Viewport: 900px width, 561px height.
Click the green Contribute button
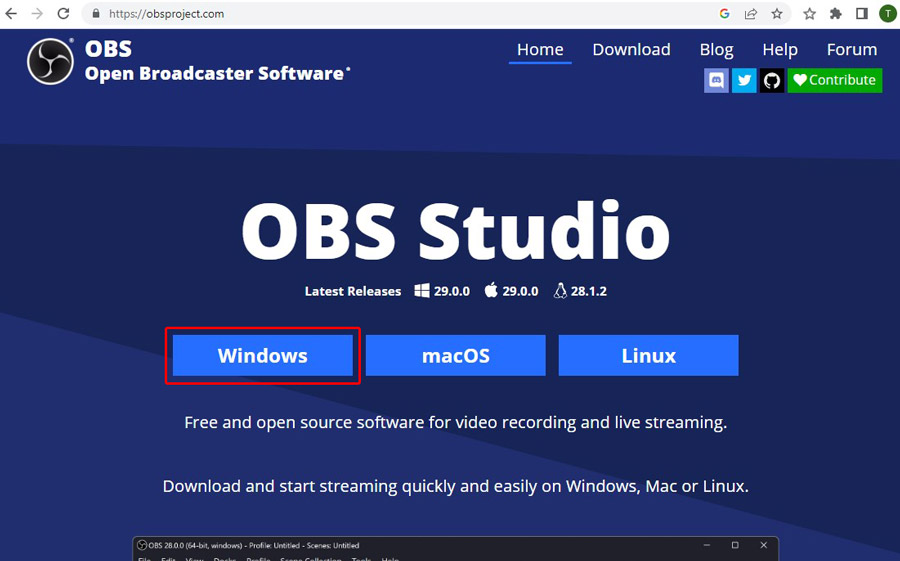[835, 80]
